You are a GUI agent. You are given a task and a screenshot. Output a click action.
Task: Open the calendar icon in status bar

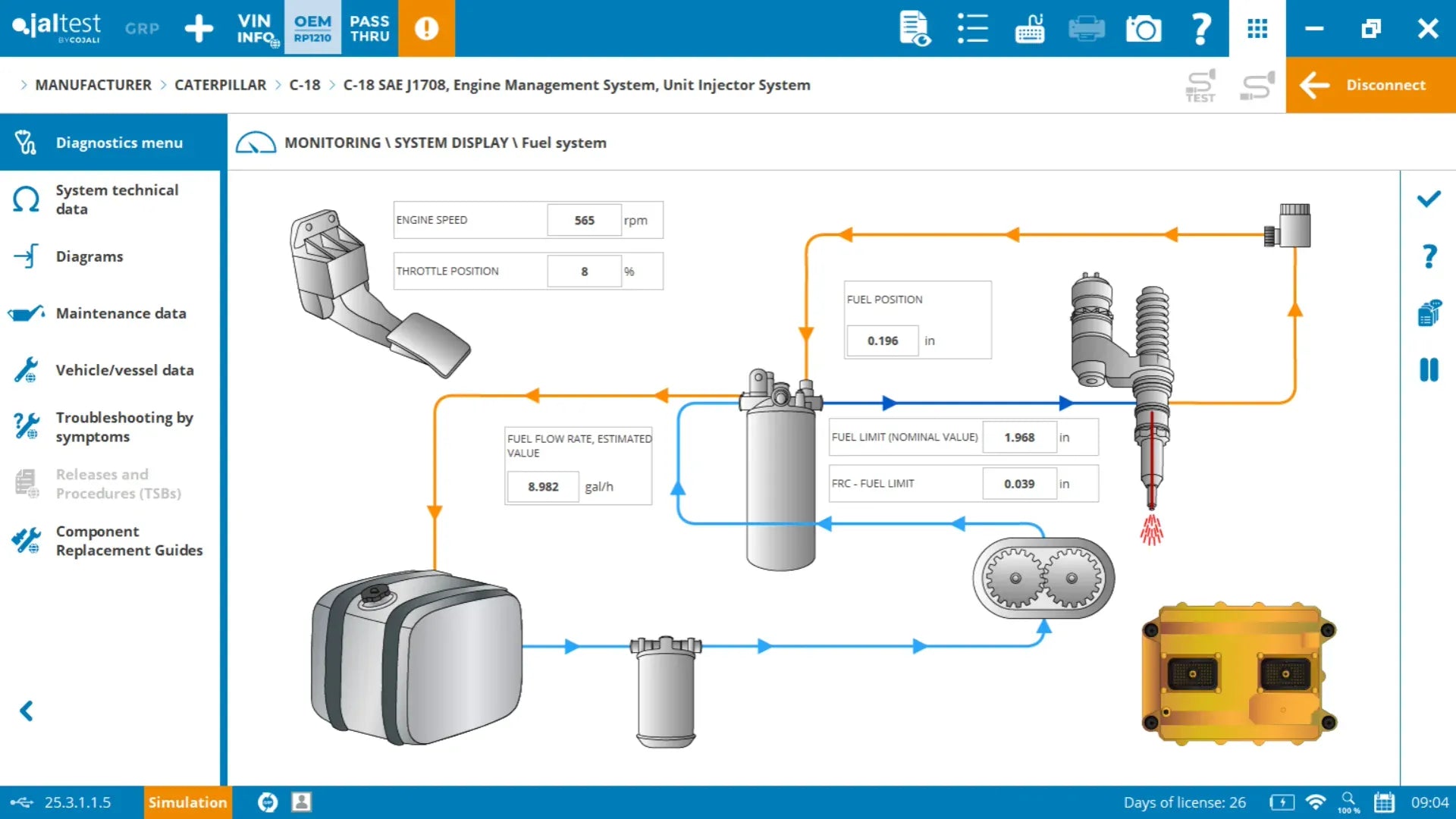pyautogui.click(x=1384, y=802)
